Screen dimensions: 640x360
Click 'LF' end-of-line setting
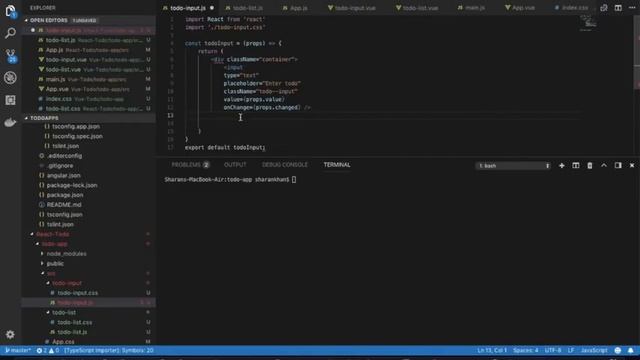[x=571, y=350]
